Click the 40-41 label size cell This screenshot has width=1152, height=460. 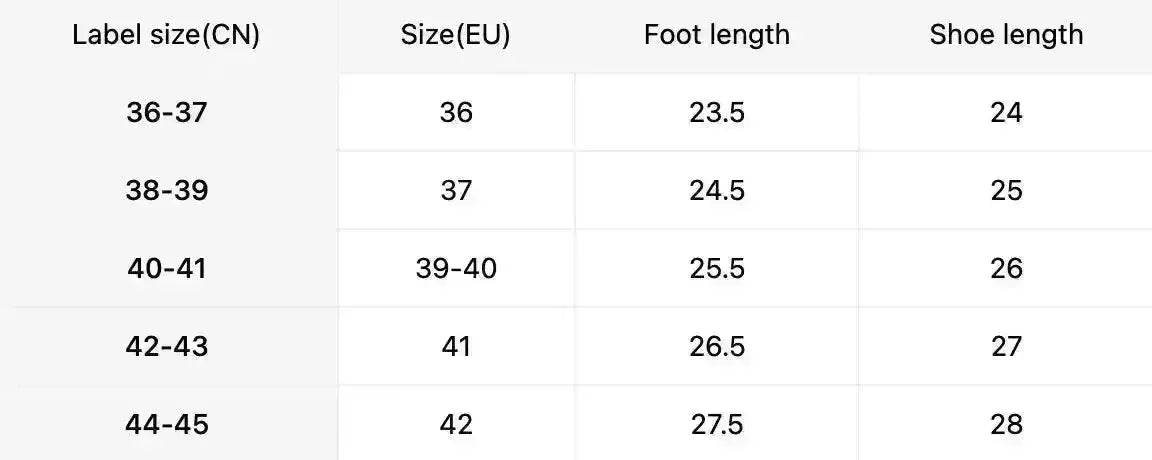[167, 268]
